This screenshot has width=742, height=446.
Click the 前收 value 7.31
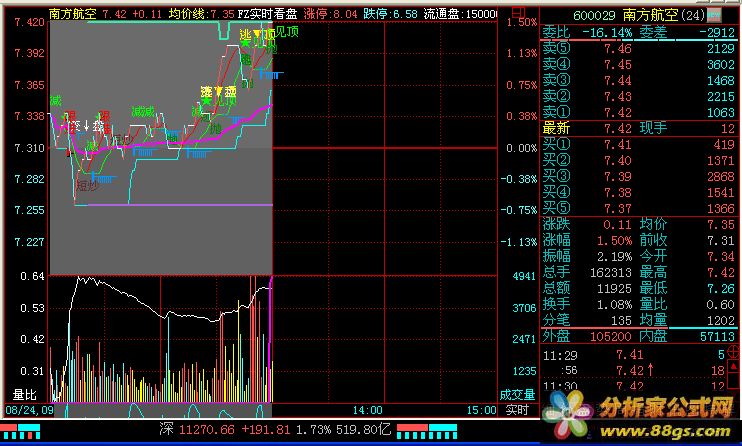tap(721, 241)
